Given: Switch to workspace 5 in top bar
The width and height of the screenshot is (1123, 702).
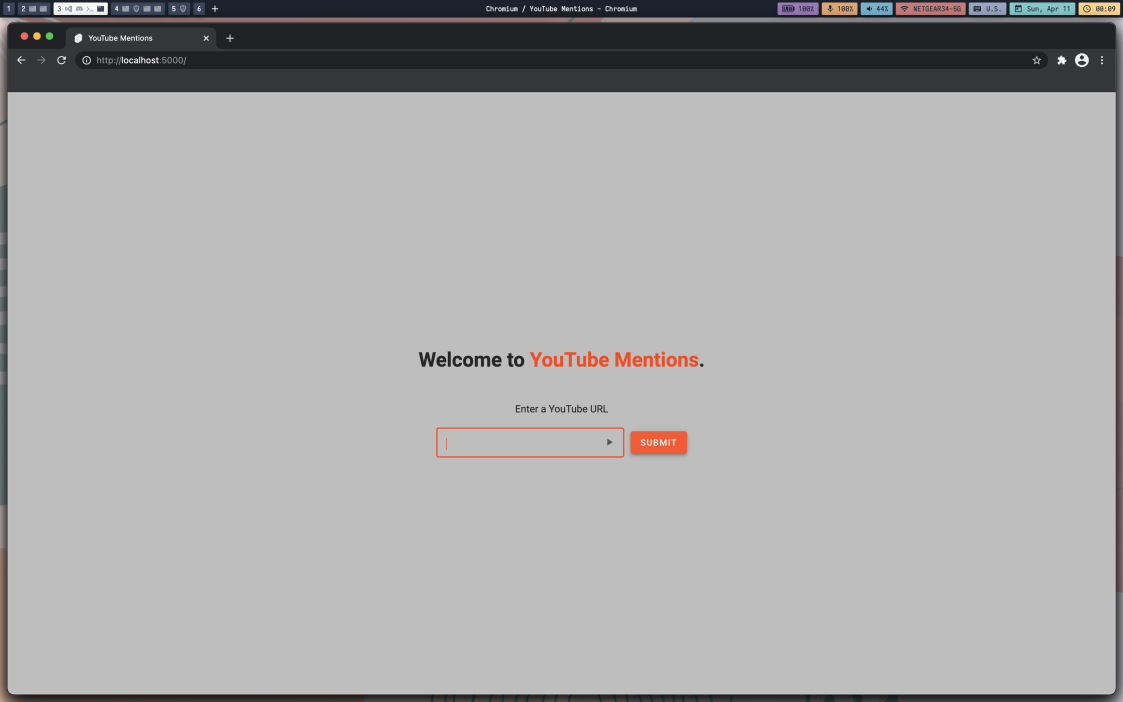Looking at the screenshot, I should click(x=179, y=9).
